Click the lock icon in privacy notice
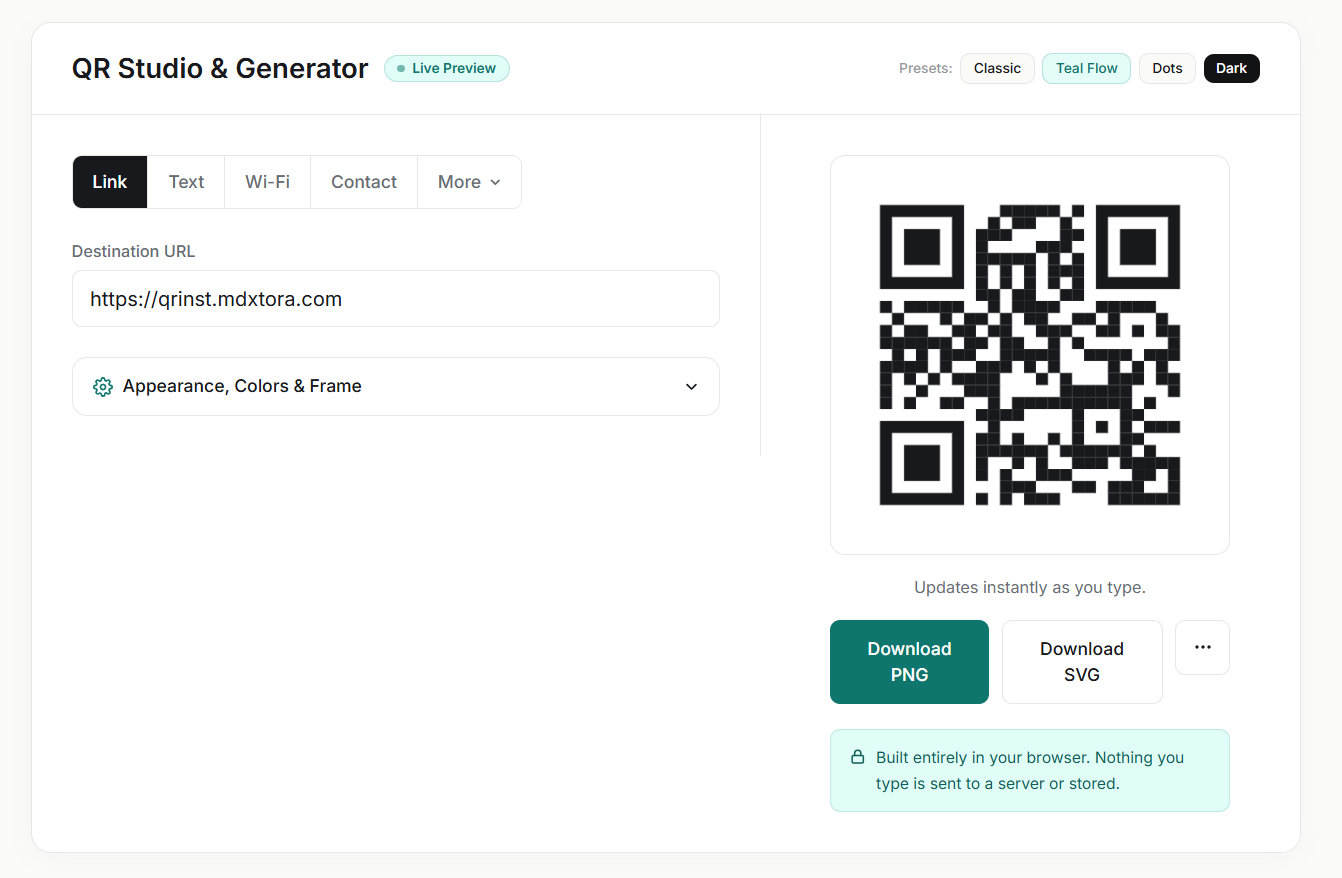This screenshot has width=1342, height=878. (x=857, y=757)
